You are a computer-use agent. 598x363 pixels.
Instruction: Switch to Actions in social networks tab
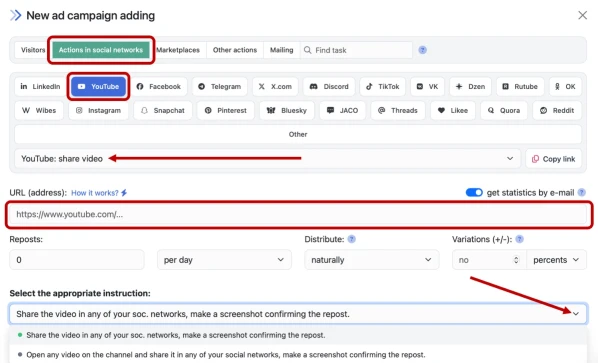point(101,50)
